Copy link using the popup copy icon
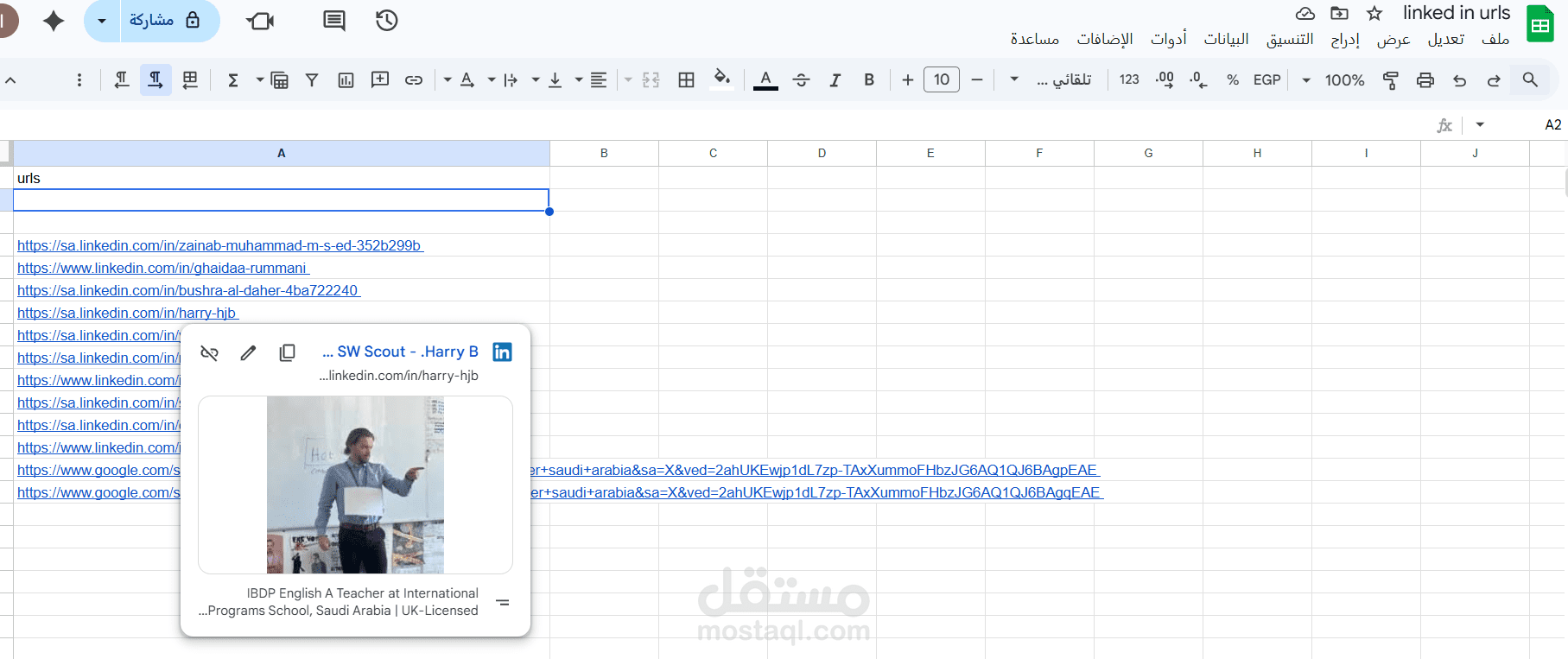This screenshot has width=1568, height=659. pos(288,352)
